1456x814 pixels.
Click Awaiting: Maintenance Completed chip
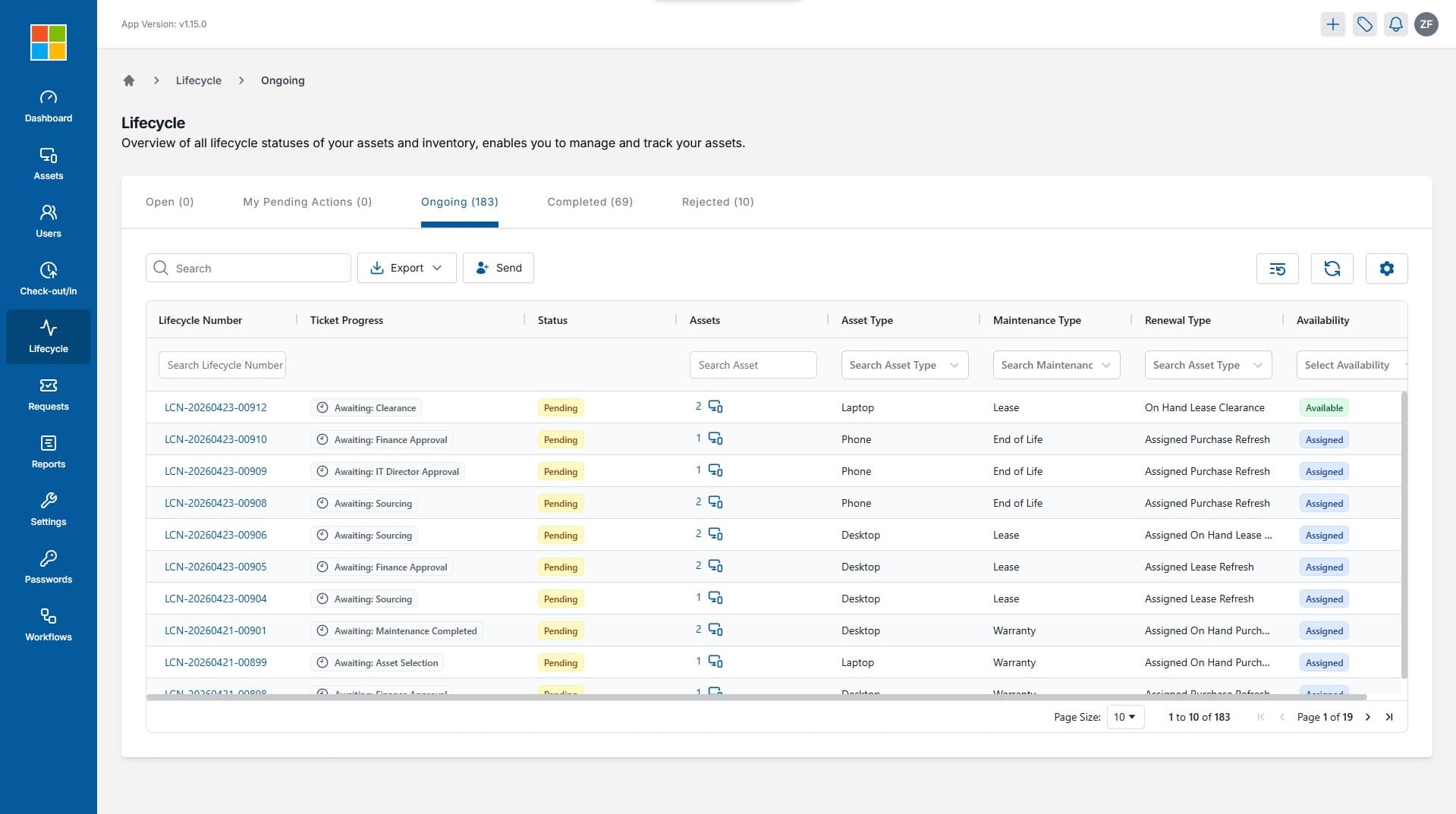397,630
